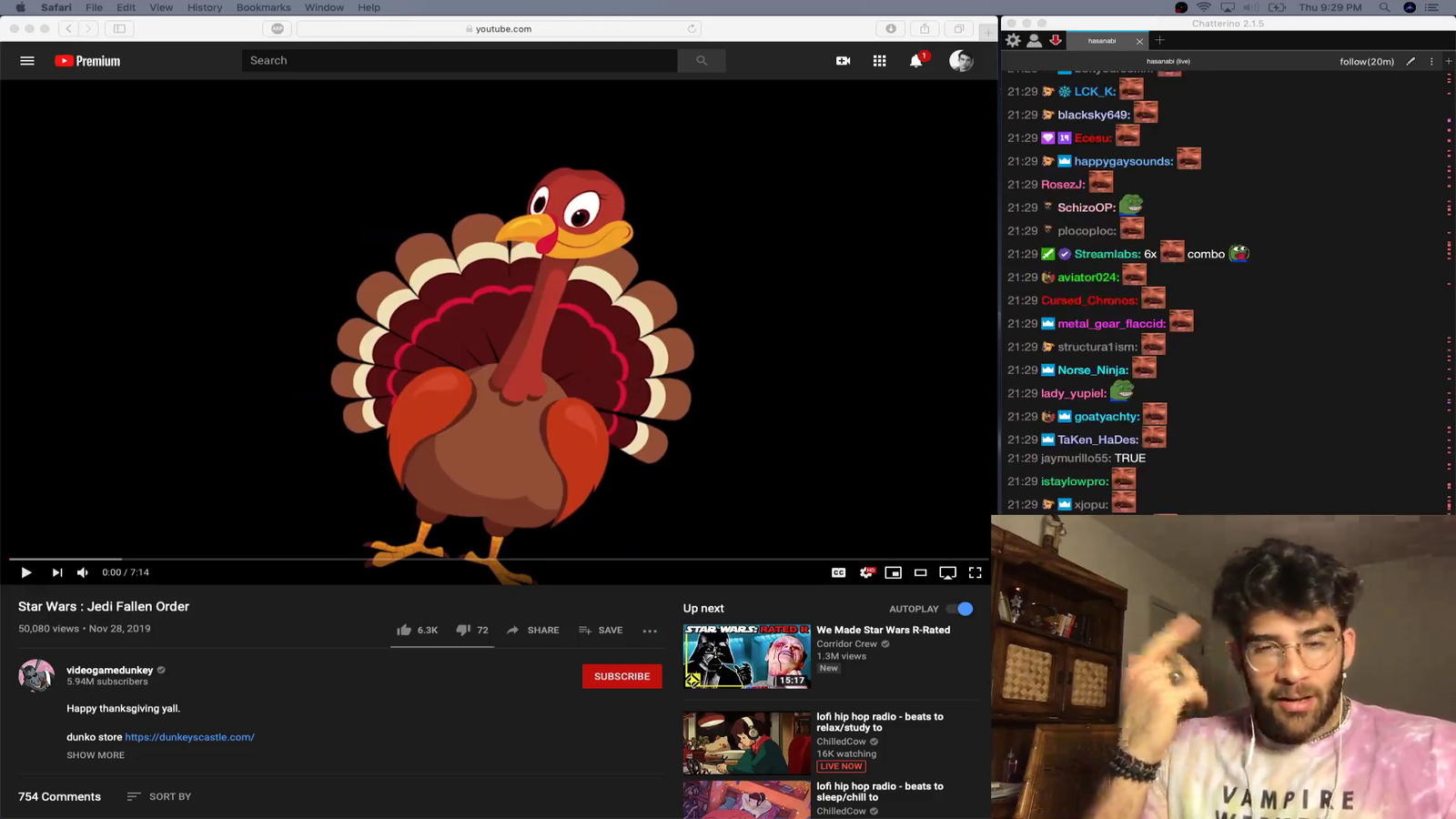Open the Safari share sheet
Viewport: 1456px width, 819px height.
click(925, 29)
